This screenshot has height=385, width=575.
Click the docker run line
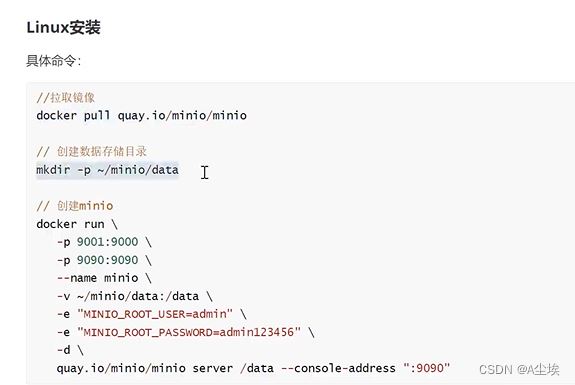pos(77,224)
